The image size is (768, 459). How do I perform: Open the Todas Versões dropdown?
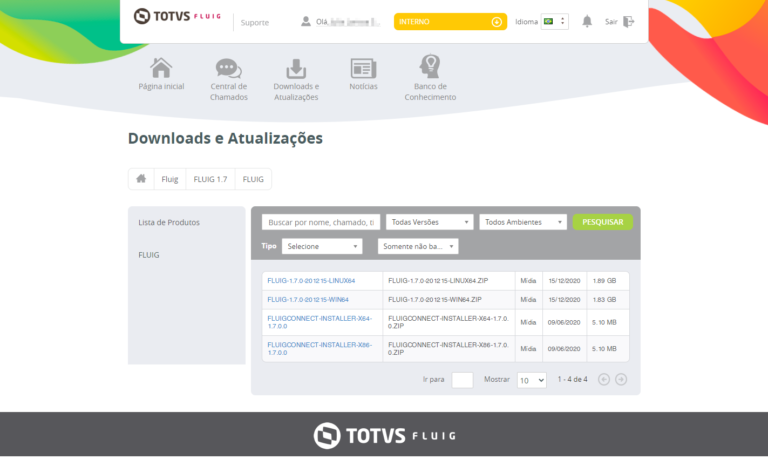tap(430, 222)
